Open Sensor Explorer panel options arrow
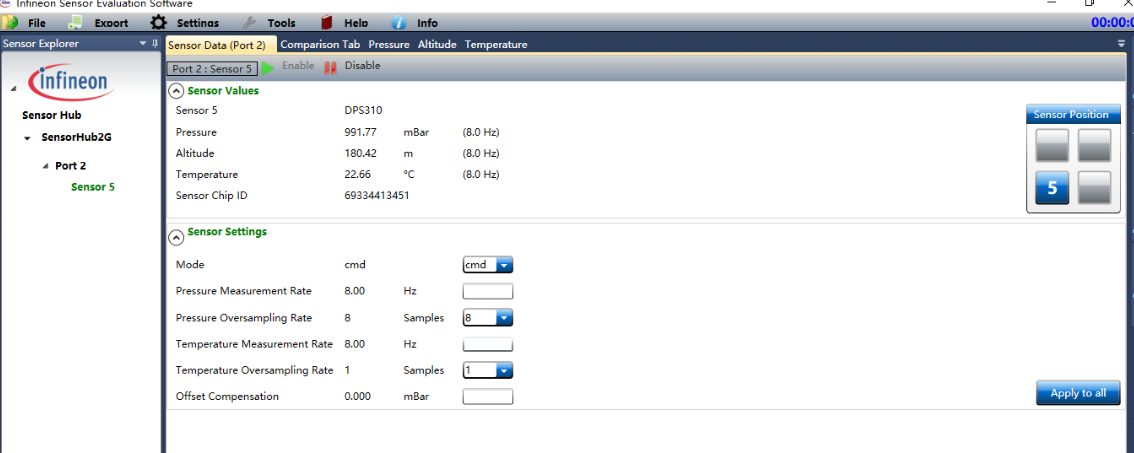This screenshot has width=1134, height=453. 143,43
